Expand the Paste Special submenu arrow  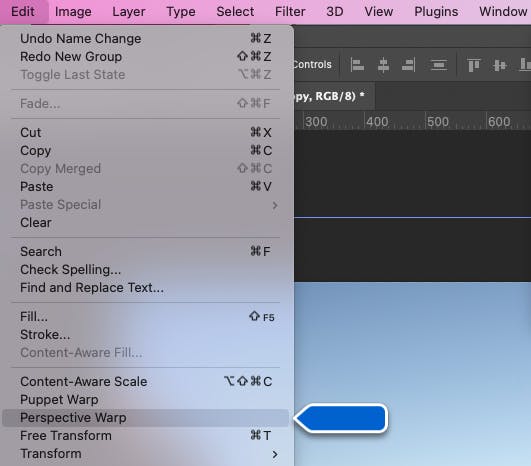click(x=275, y=205)
